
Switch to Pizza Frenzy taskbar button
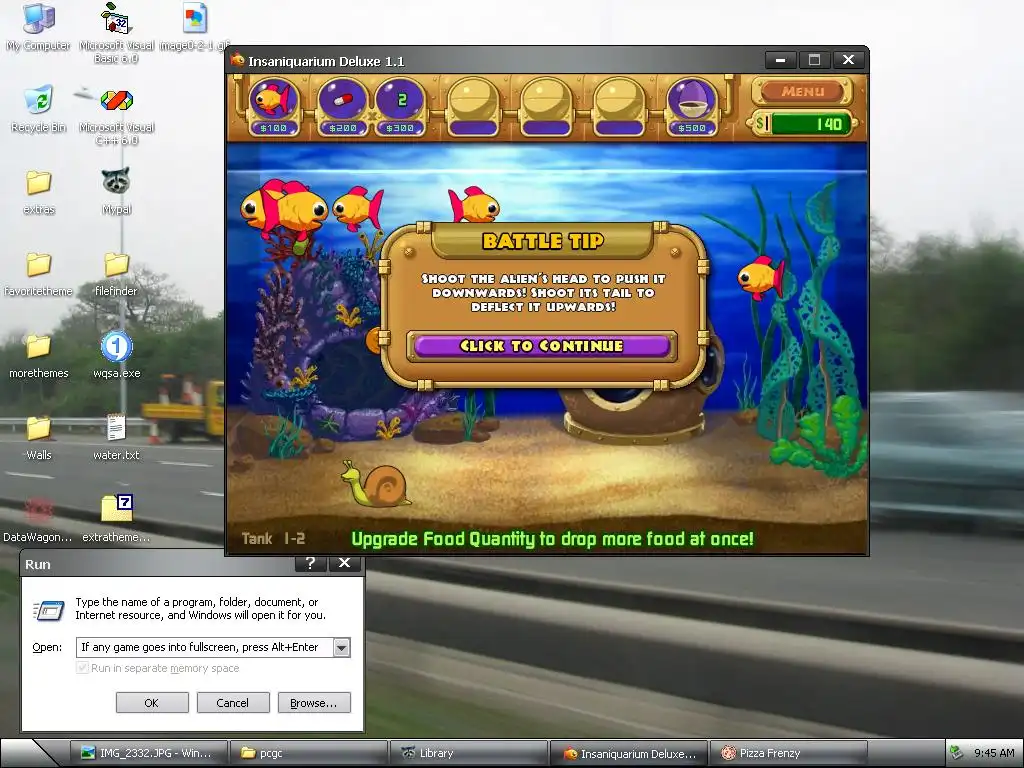pyautogui.click(x=789, y=753)
